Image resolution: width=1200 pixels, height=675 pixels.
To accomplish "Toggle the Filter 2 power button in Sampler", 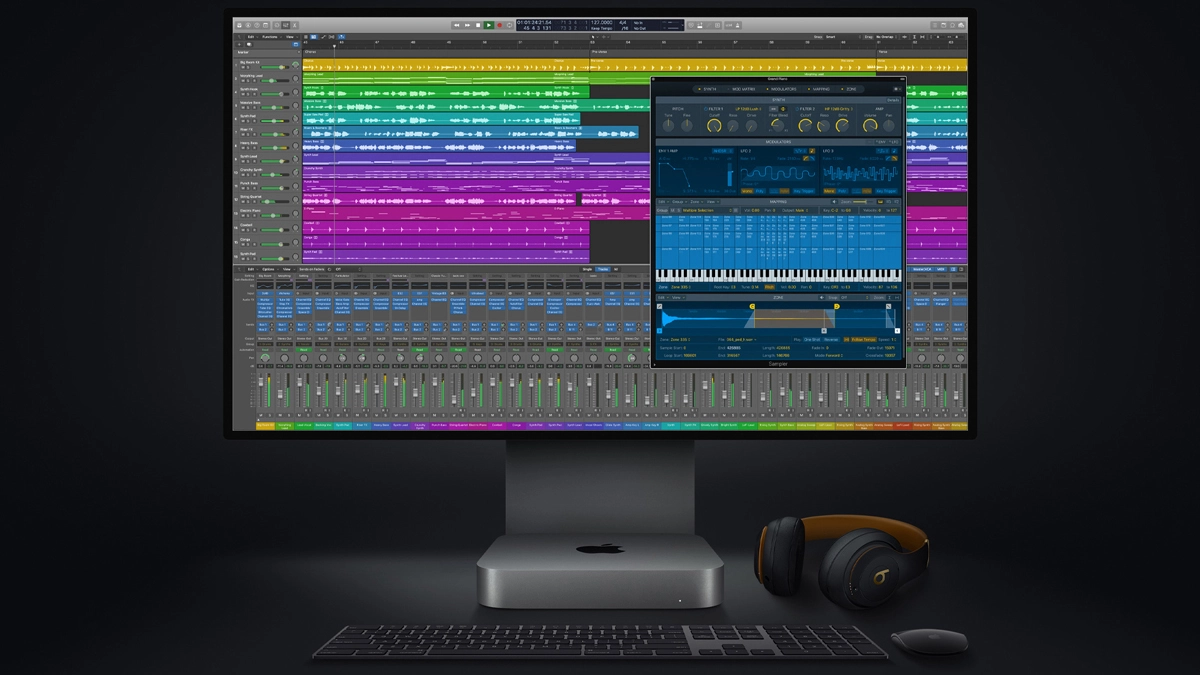I will point(797,109).
